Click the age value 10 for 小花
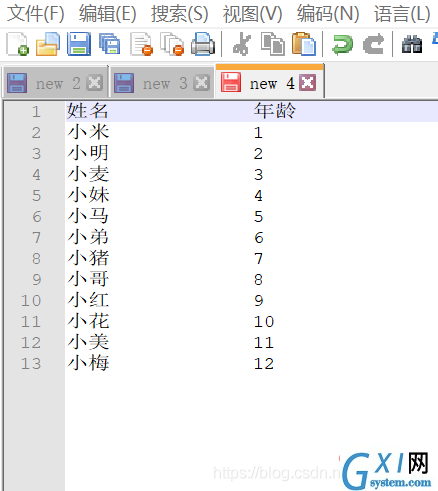438x491 pixels. pyautogui.click(x=264, y=322)
